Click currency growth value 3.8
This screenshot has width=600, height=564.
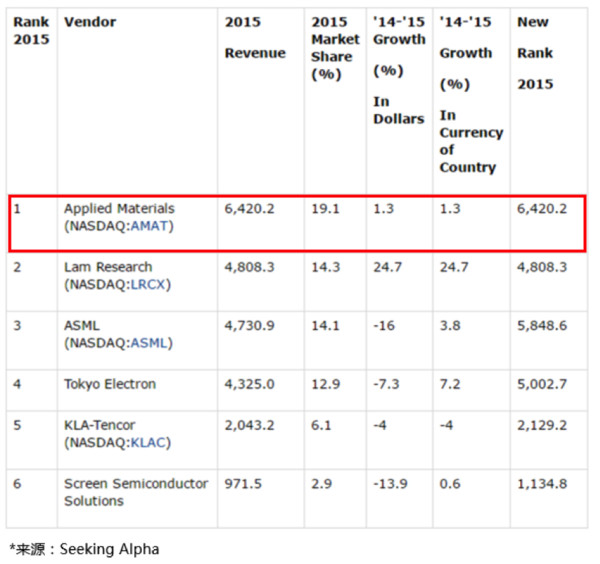(x=450, y=326)
